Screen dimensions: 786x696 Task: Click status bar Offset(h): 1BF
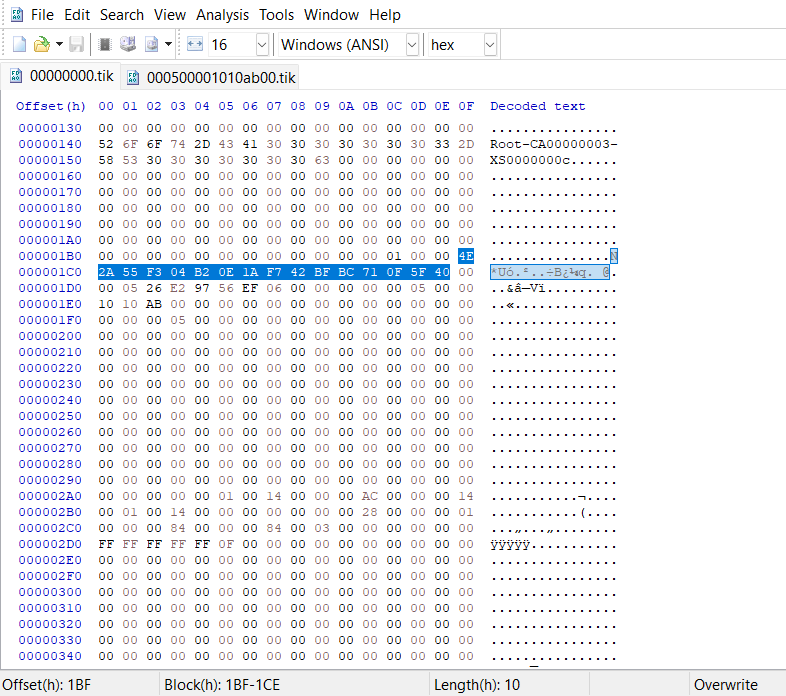[47, 685]
